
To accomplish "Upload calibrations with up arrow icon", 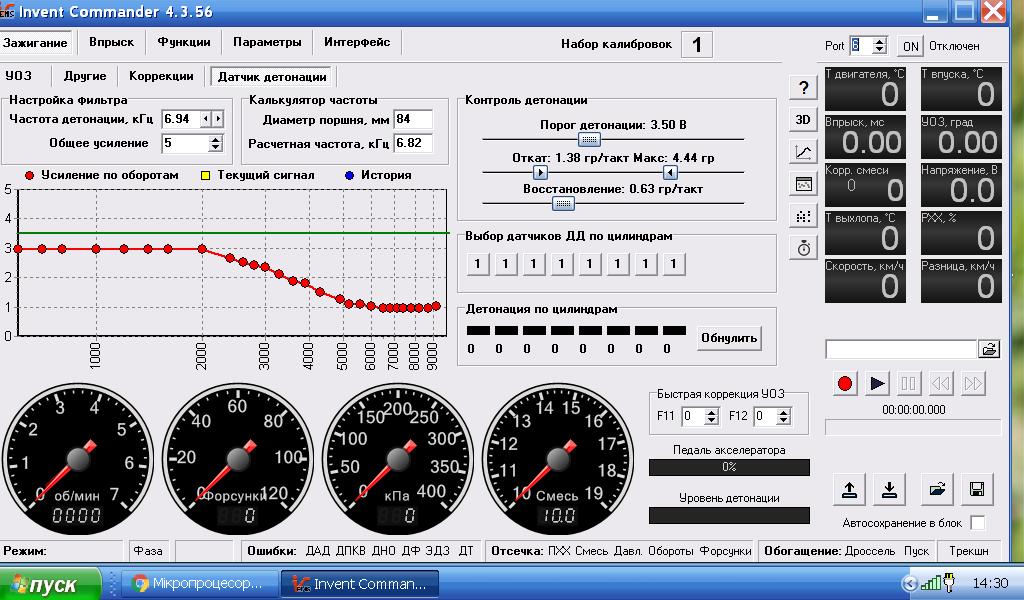I will pyautogui.click(x=850, y=489).
